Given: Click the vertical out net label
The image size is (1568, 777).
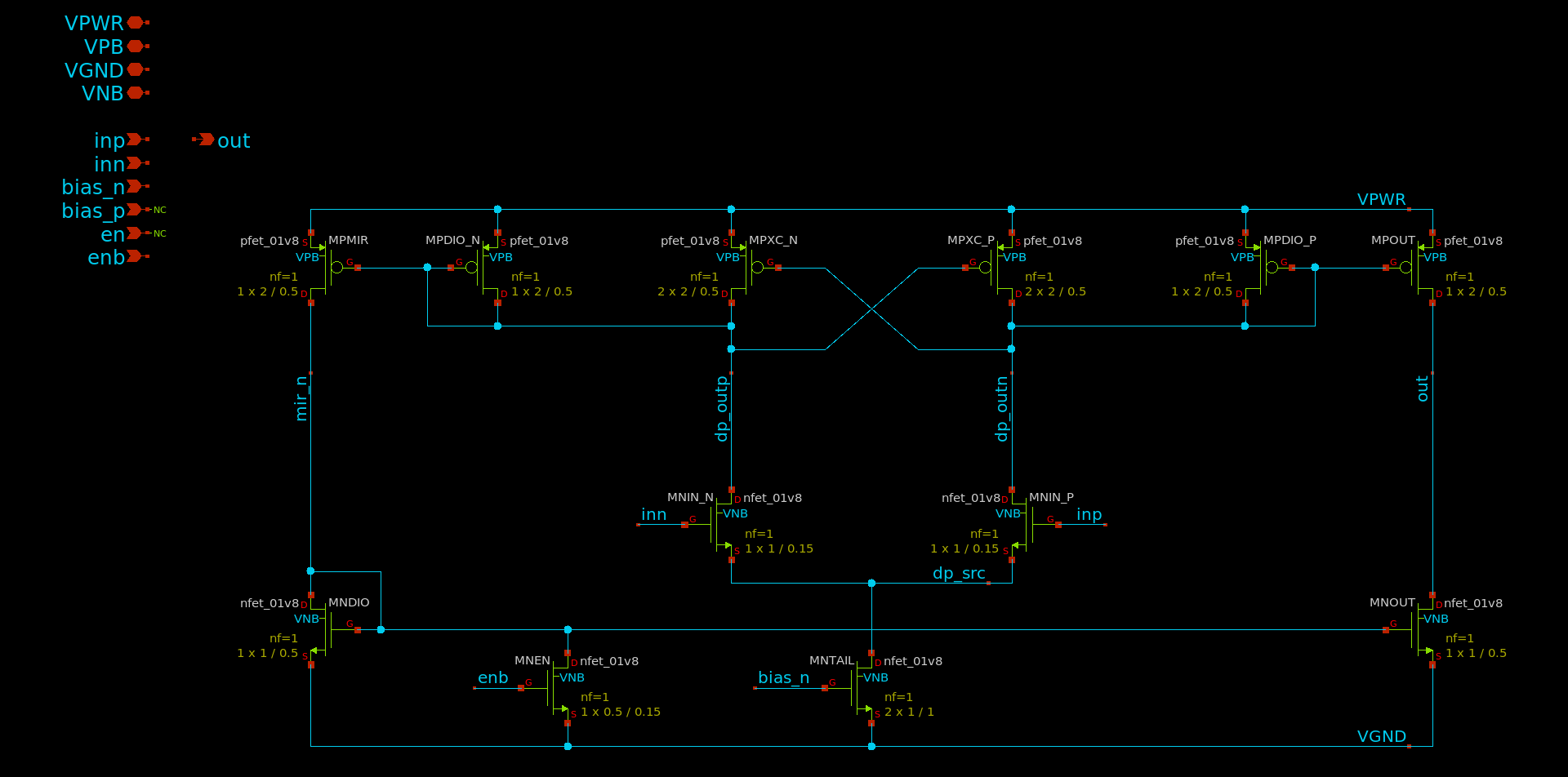Looking at the screenshot, I should [1422, 388].
